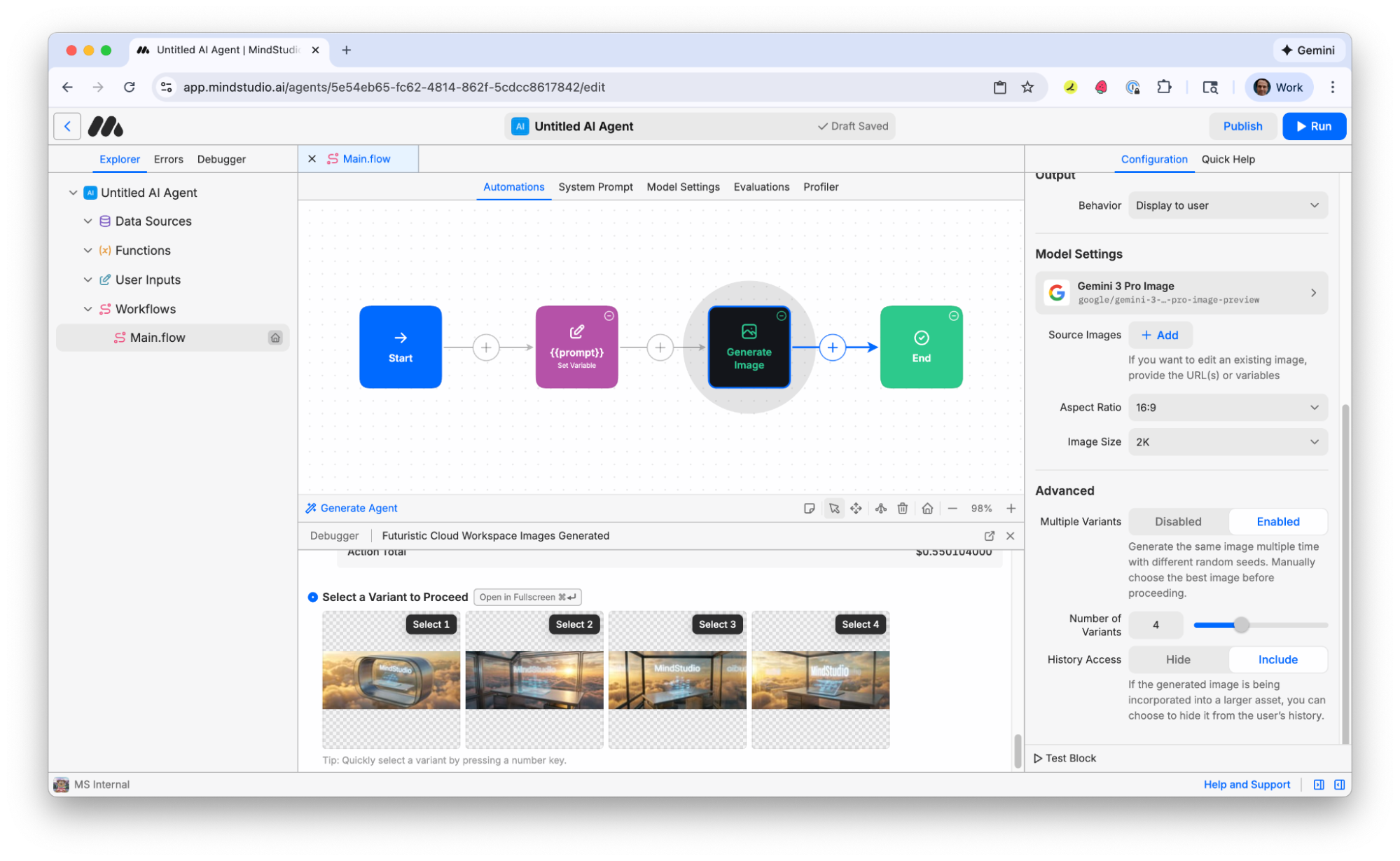Click the sticky note icon in canvas toolbar

810,508
